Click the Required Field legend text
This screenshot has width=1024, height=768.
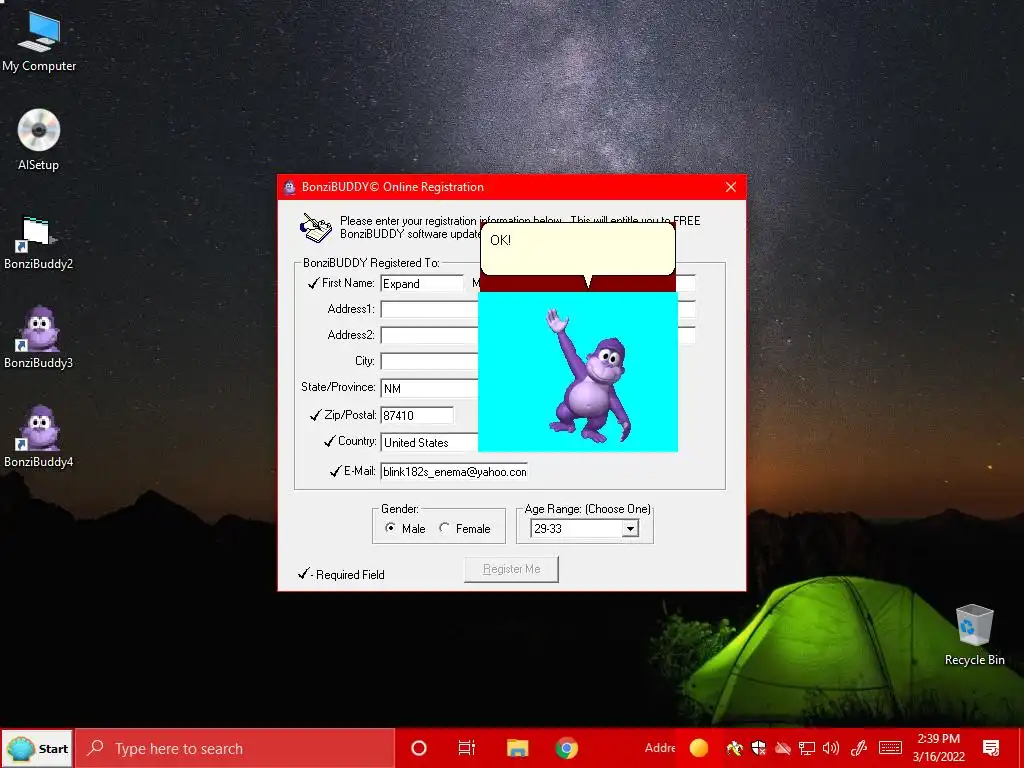pyautogui.click(x=350, y=575)
